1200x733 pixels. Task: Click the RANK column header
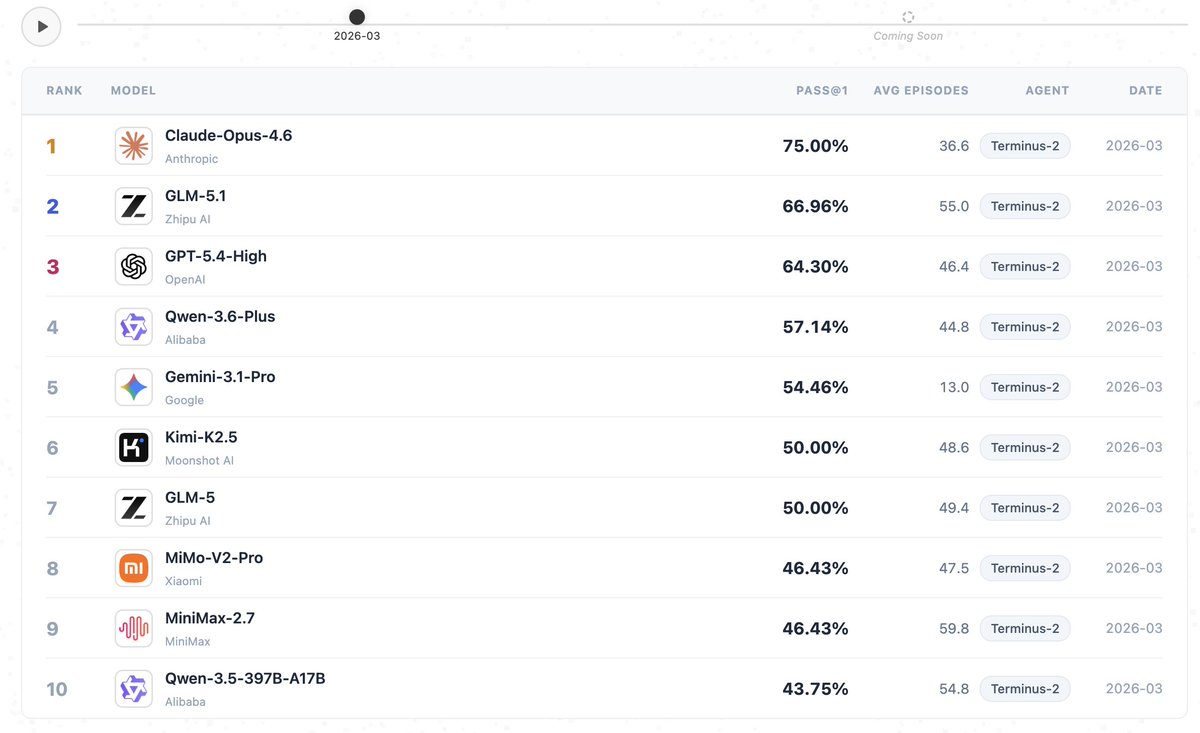coord(65,91)
